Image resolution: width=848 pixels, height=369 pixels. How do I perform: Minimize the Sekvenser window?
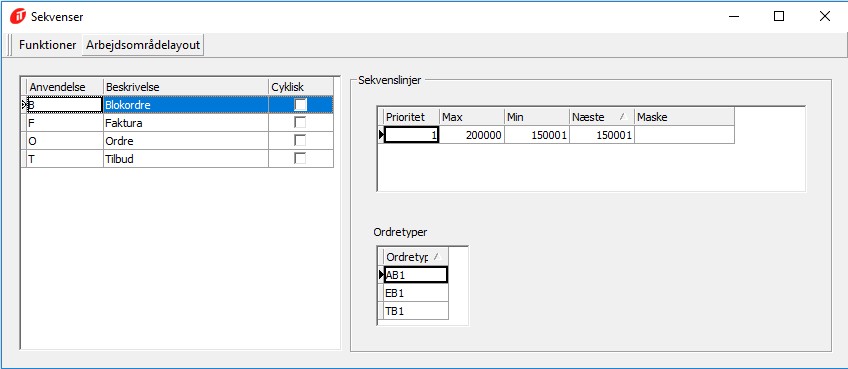click(733, 17)
